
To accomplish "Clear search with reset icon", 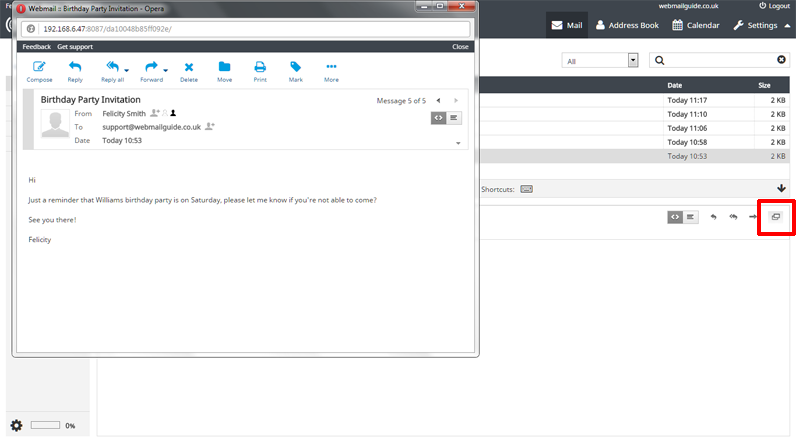I will tap(781, 60).
